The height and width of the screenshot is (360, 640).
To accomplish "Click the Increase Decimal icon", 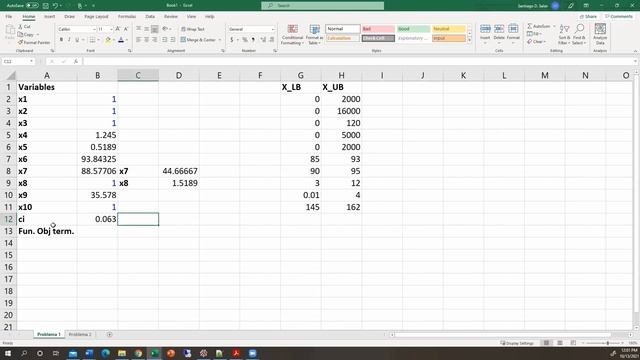I will pos(263,40).
